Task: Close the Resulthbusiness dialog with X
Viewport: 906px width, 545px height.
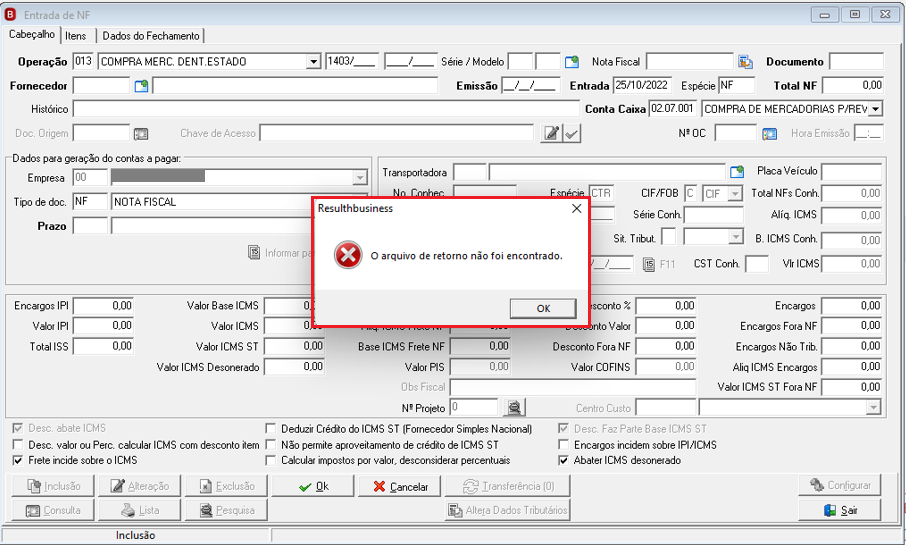Action: pos(576,209)
